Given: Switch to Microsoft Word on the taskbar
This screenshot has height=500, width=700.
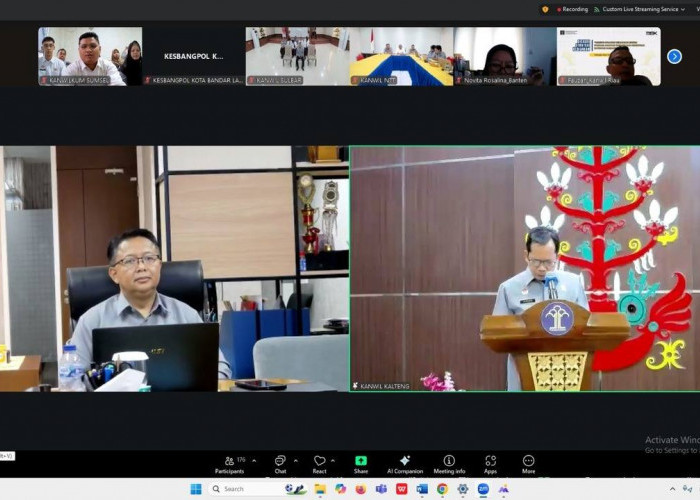Looking at the screenshot, I should [422, 489].
